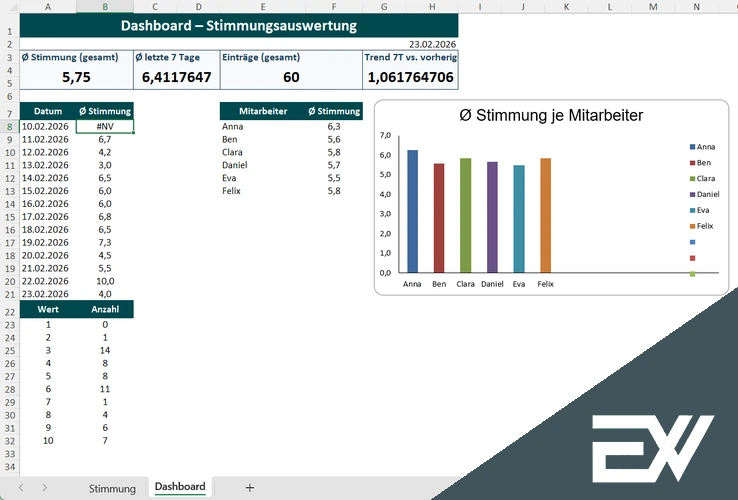The height and width of the screenshot is (500, 738).
Task: Click the date cell 23.02.2026 in row 2
Action: [432, 44]
